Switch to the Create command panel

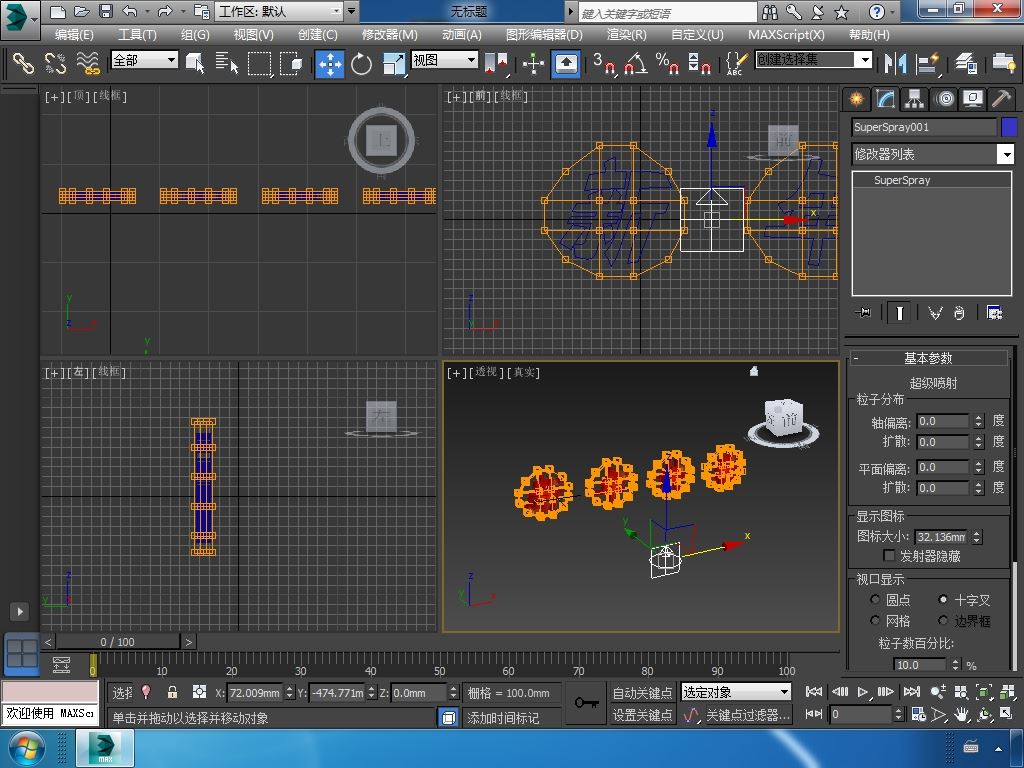point(856,99)
